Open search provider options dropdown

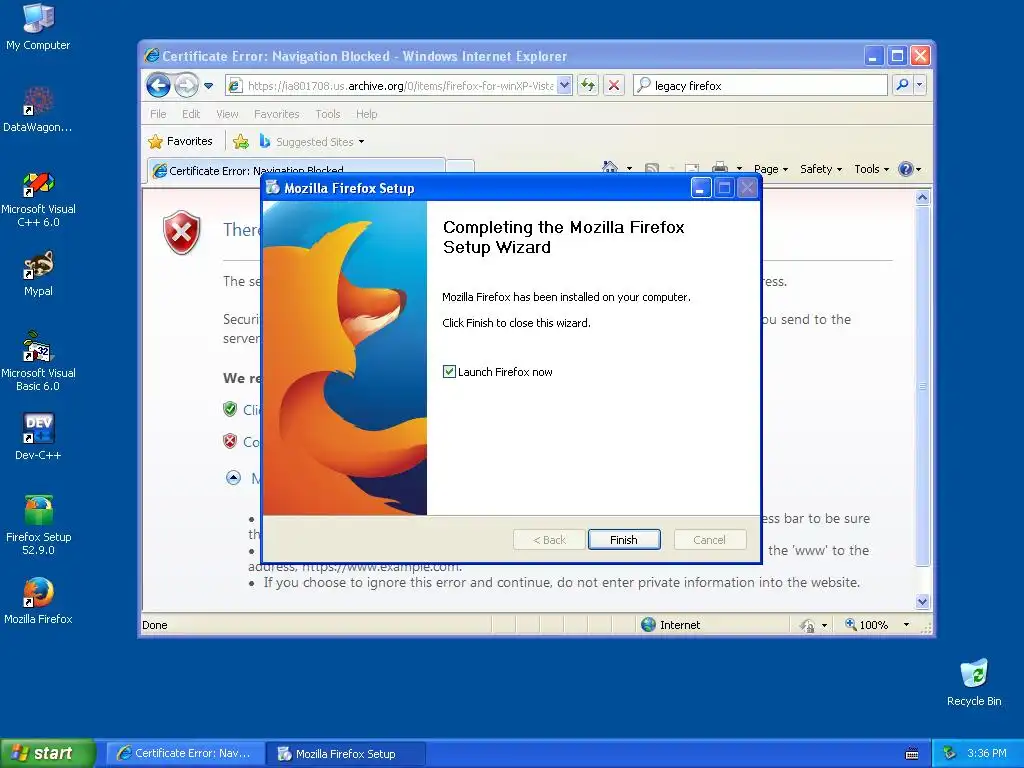point(920,85)
